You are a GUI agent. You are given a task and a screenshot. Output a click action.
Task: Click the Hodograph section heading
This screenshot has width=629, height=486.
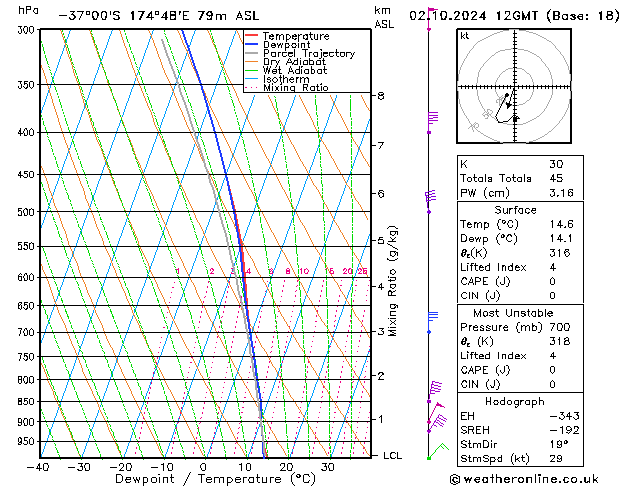pos(515,402)
